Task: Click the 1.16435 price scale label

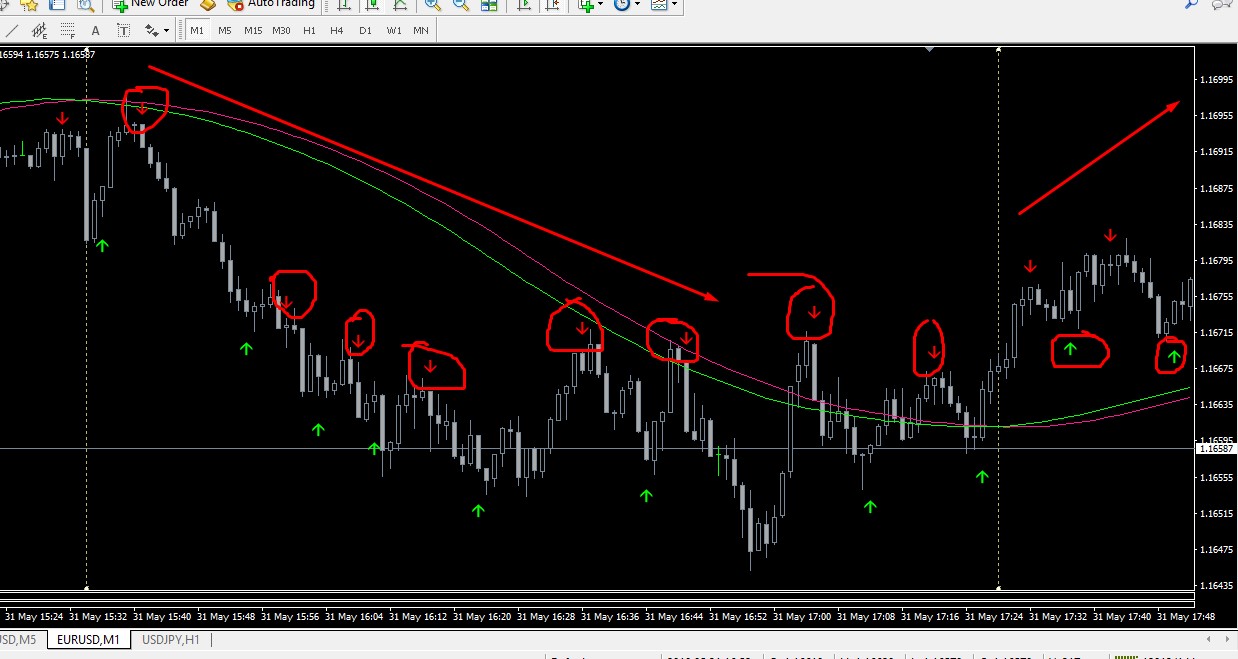Action: pyautogui.click(x=1216, y=585)
